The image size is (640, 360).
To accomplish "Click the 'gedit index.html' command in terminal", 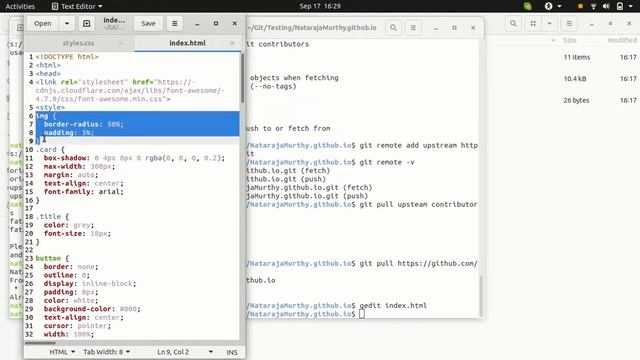I will click(x=393, y=305).
